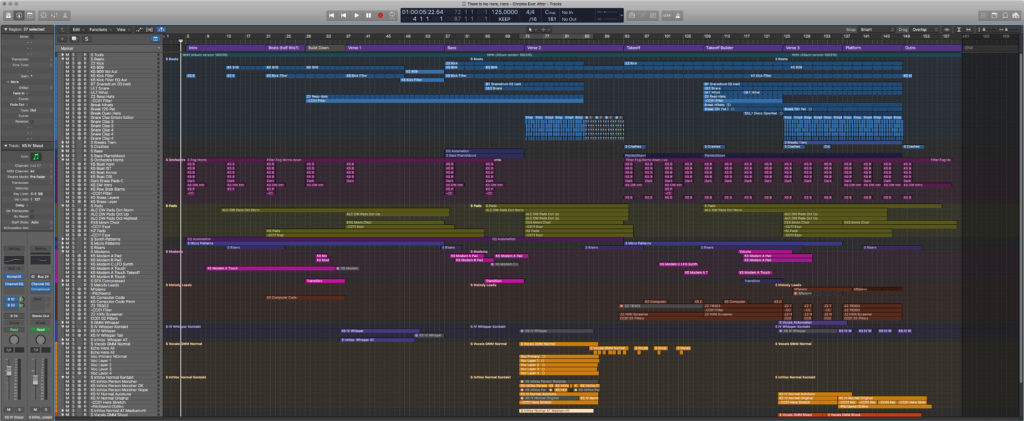Click the Kontakt5 instrument slot

pos(14,277)
